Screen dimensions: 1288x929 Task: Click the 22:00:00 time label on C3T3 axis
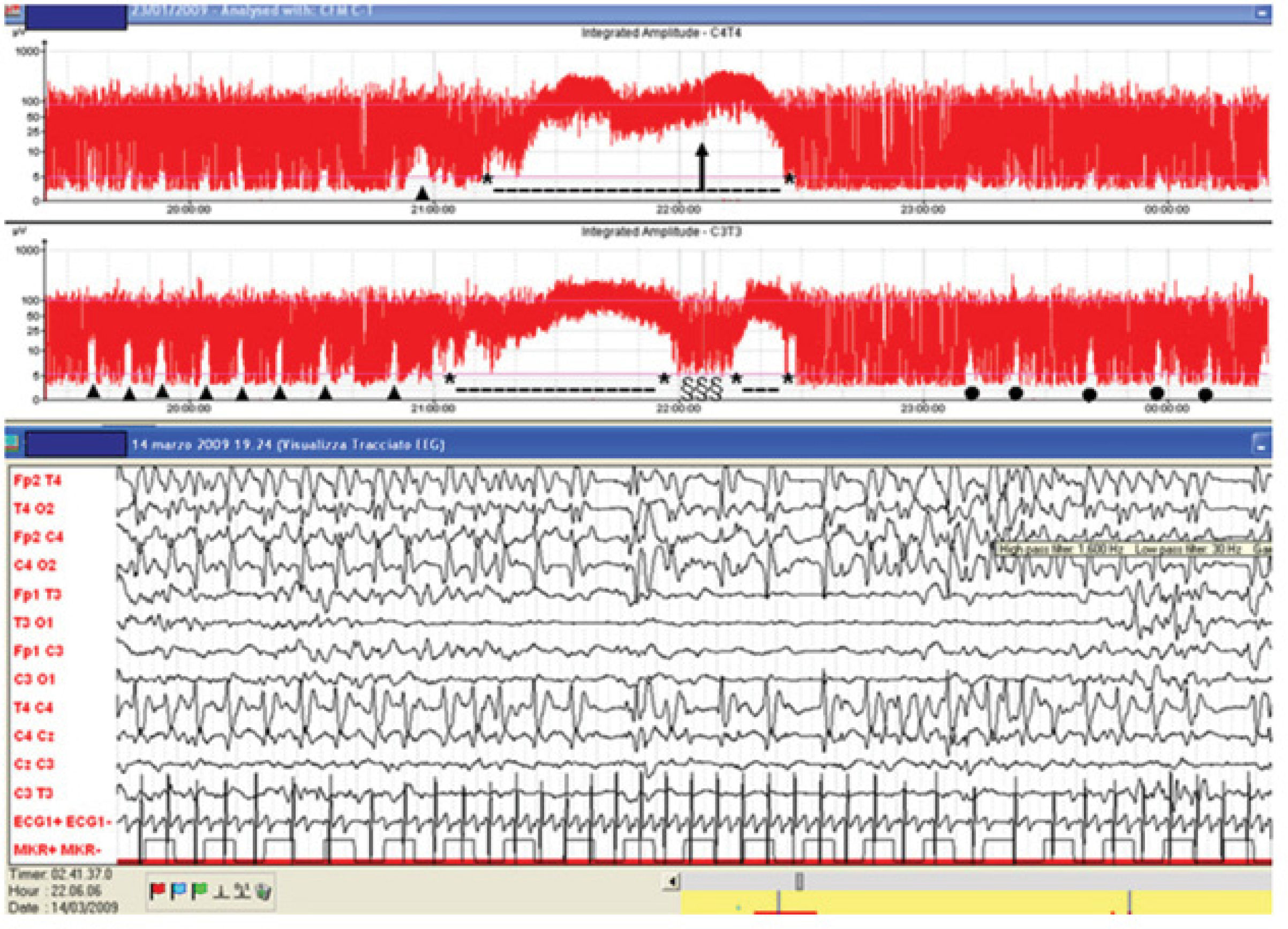[x=679, y=407]
